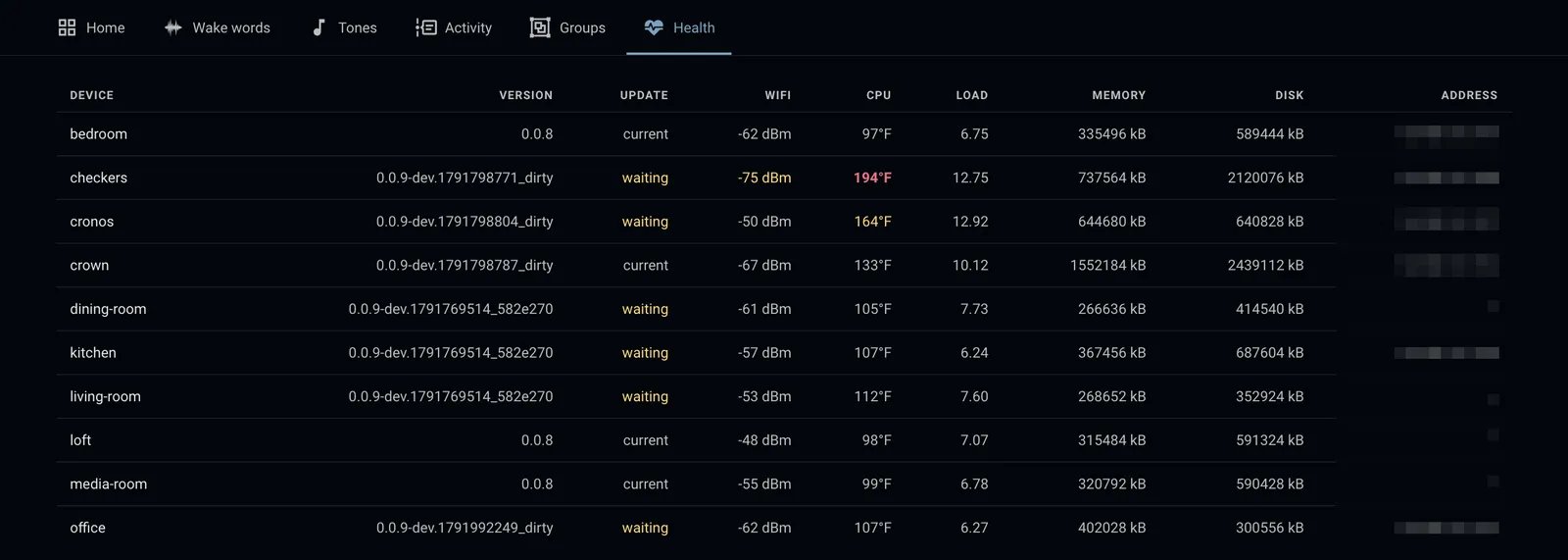Click the current status for crown

(x=646, y=265)
